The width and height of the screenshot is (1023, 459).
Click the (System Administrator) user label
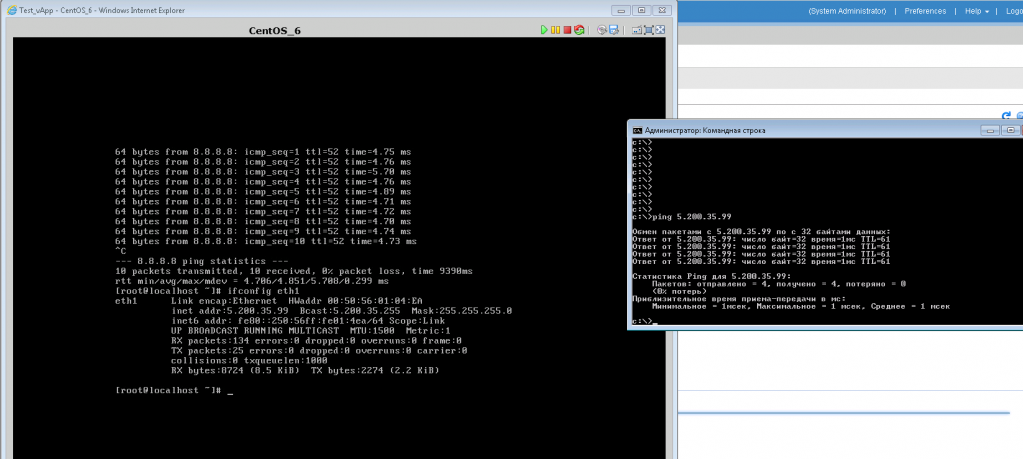coord(847,11)
